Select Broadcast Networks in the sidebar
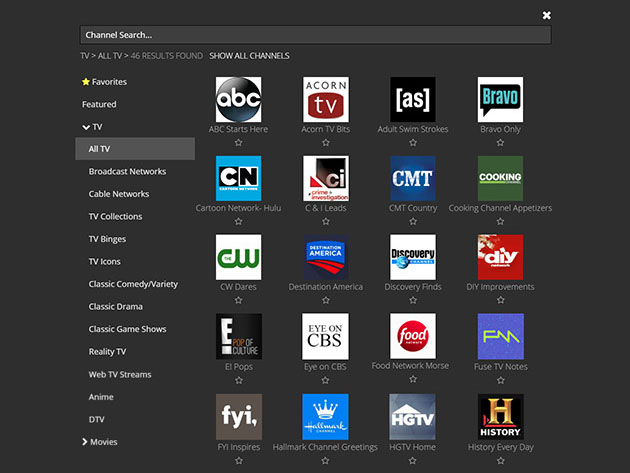The height and width of the screenshot is (473, 630). coord(127,172)
